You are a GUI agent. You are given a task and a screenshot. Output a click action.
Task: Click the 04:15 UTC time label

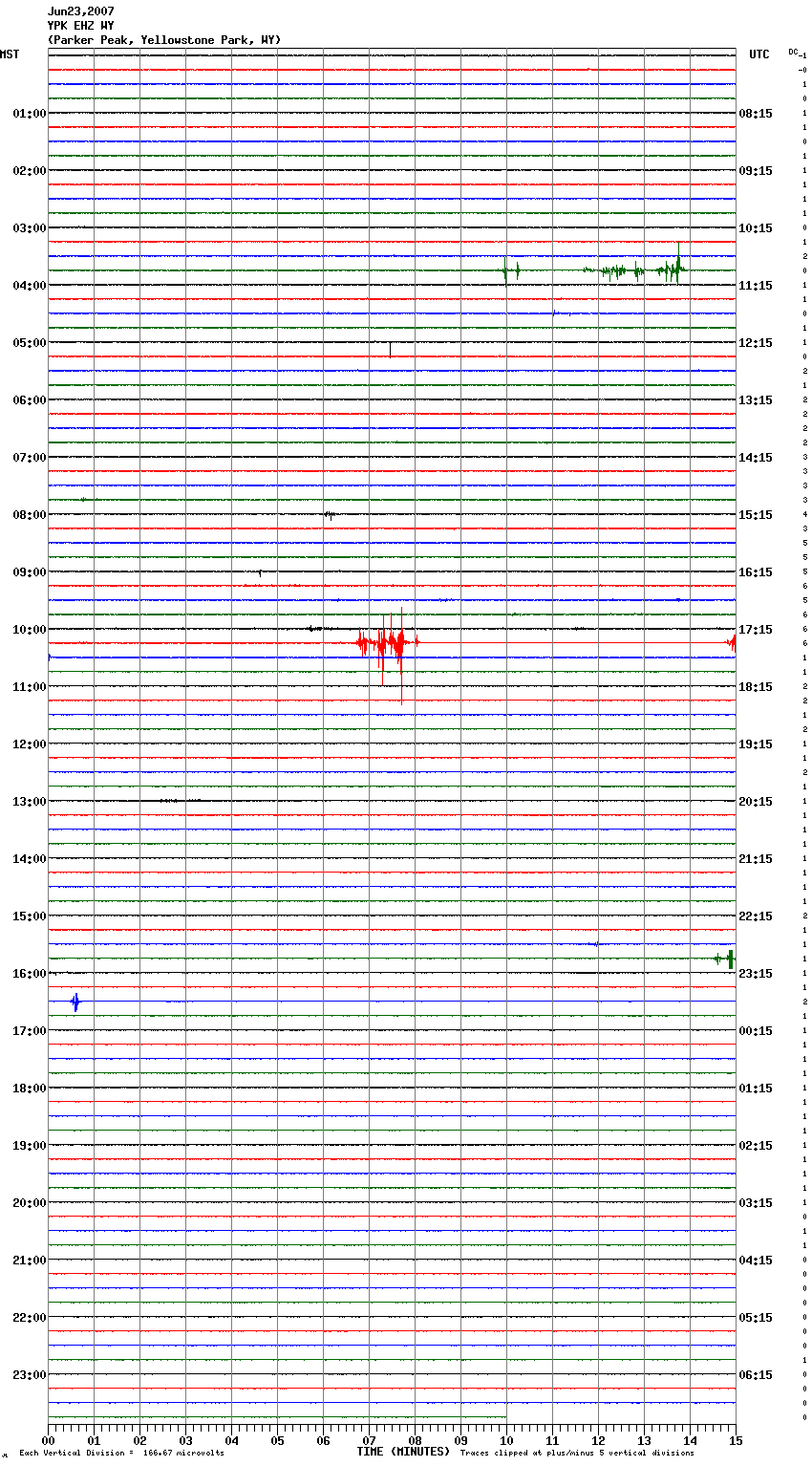[x=756, y=1261]
